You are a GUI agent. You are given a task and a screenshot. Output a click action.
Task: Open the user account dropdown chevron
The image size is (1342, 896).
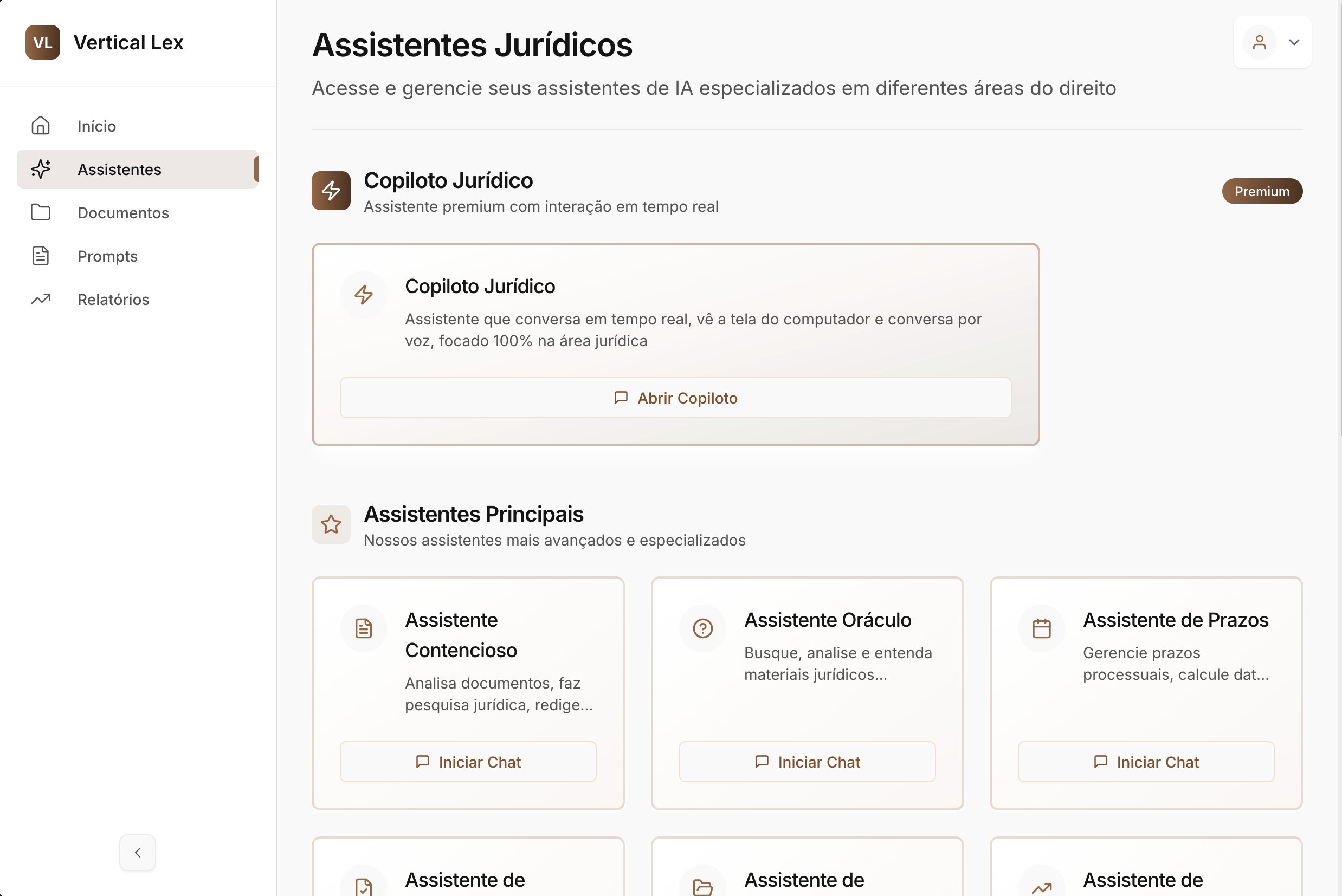click(x=1294, y=42)
